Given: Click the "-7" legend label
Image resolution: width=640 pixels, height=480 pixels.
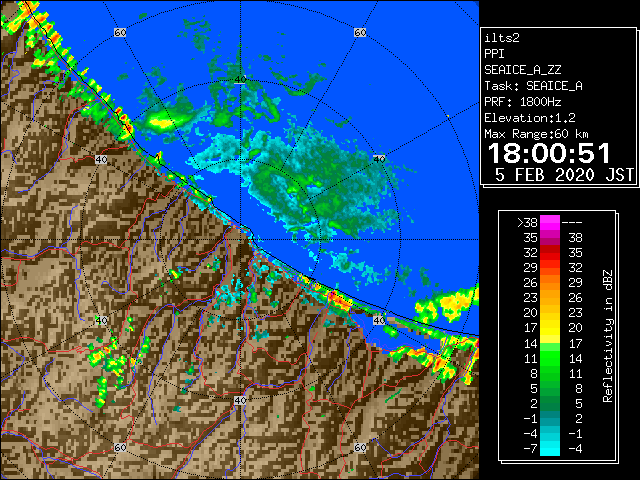Looking at the screenshot, I should point(530,449).
